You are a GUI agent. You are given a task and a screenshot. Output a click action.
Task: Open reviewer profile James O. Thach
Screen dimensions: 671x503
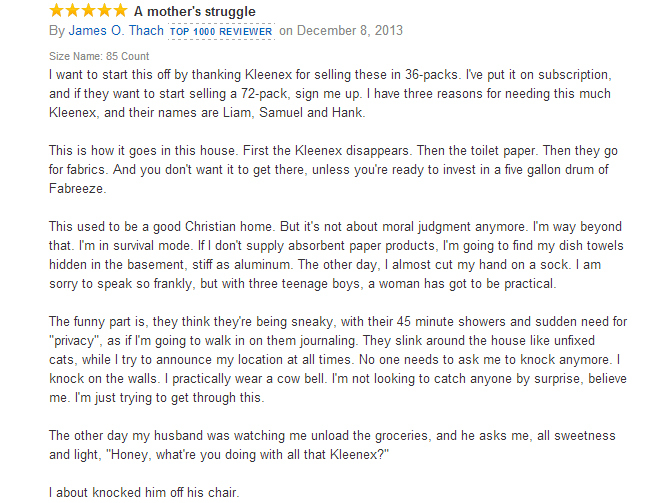[116, 30]
